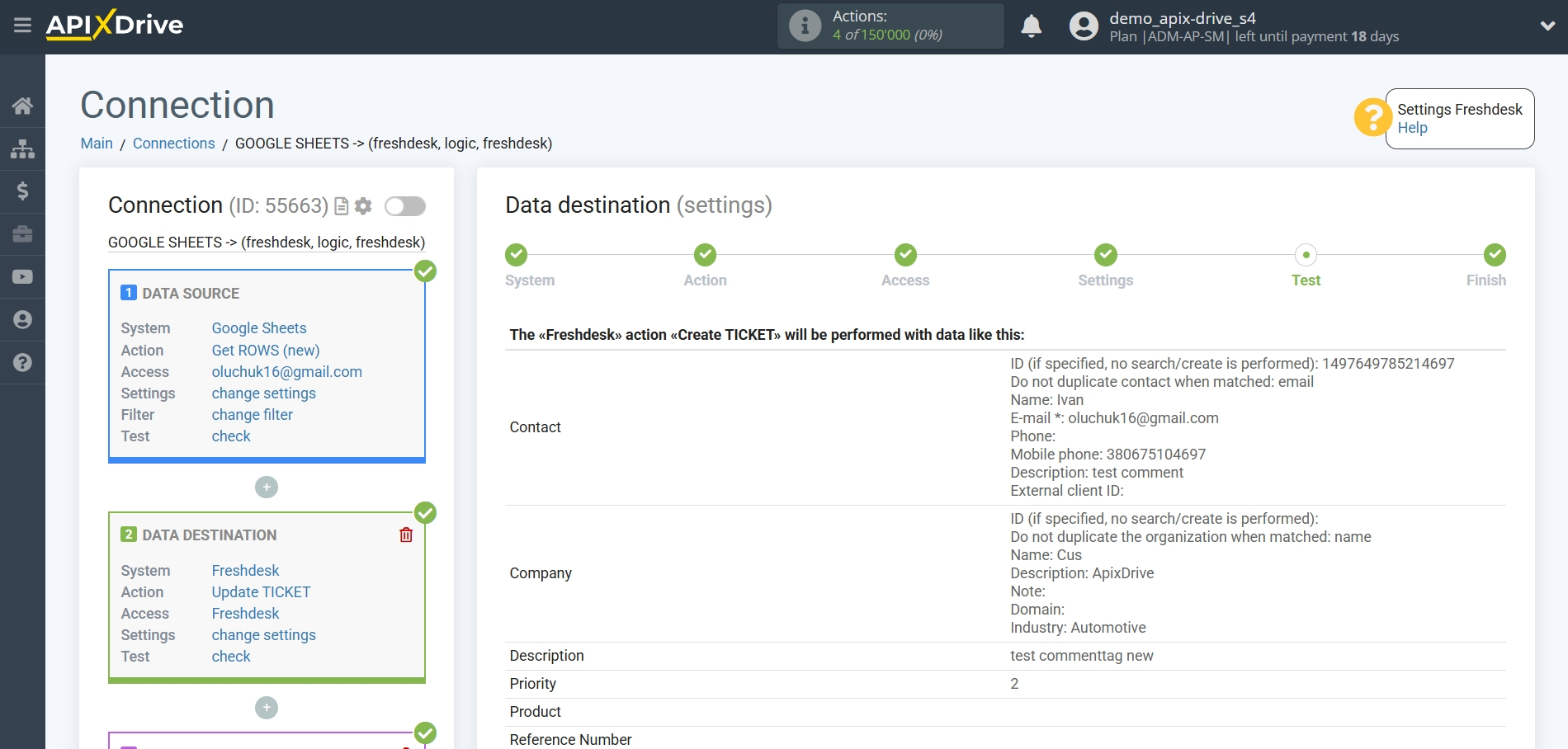
Task: Go to Finish step
Action: [1495, 255]
